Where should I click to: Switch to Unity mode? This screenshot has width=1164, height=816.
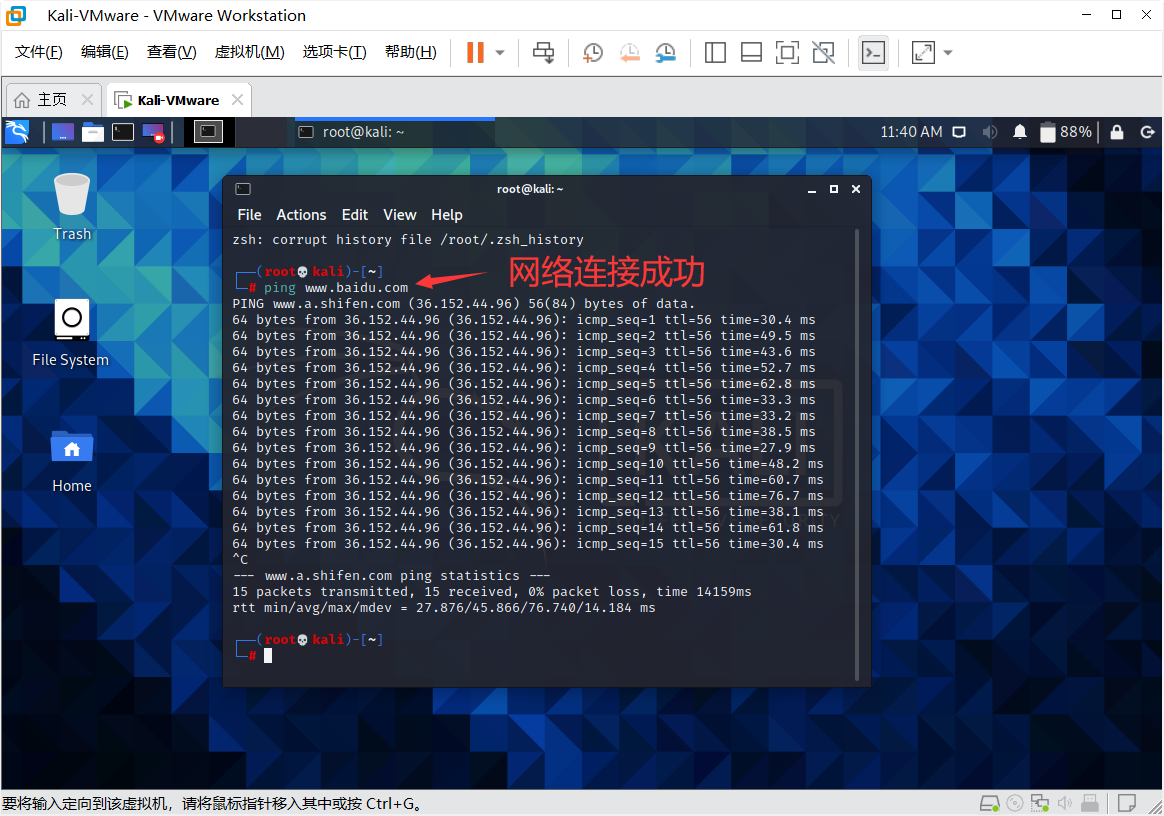coord(824,53)
